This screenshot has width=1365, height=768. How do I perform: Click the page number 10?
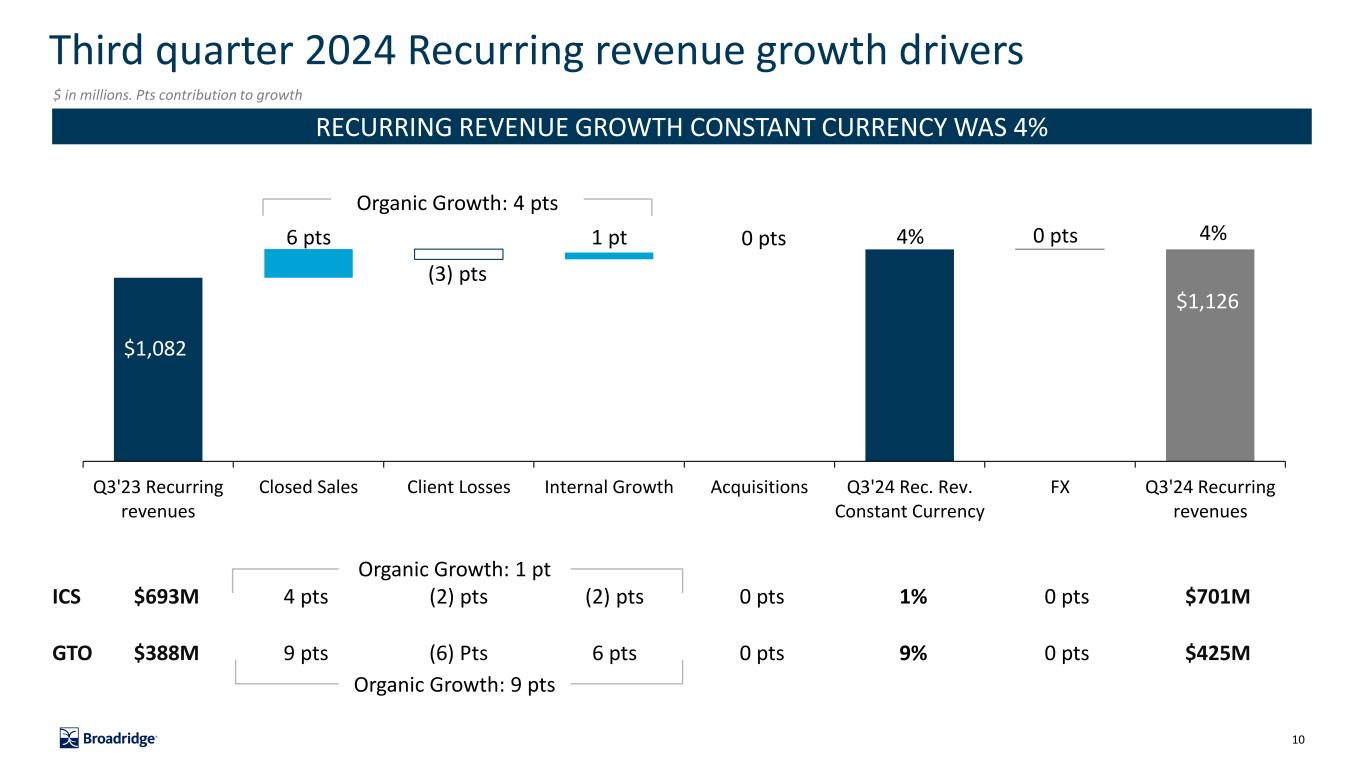coord(1298,740)
